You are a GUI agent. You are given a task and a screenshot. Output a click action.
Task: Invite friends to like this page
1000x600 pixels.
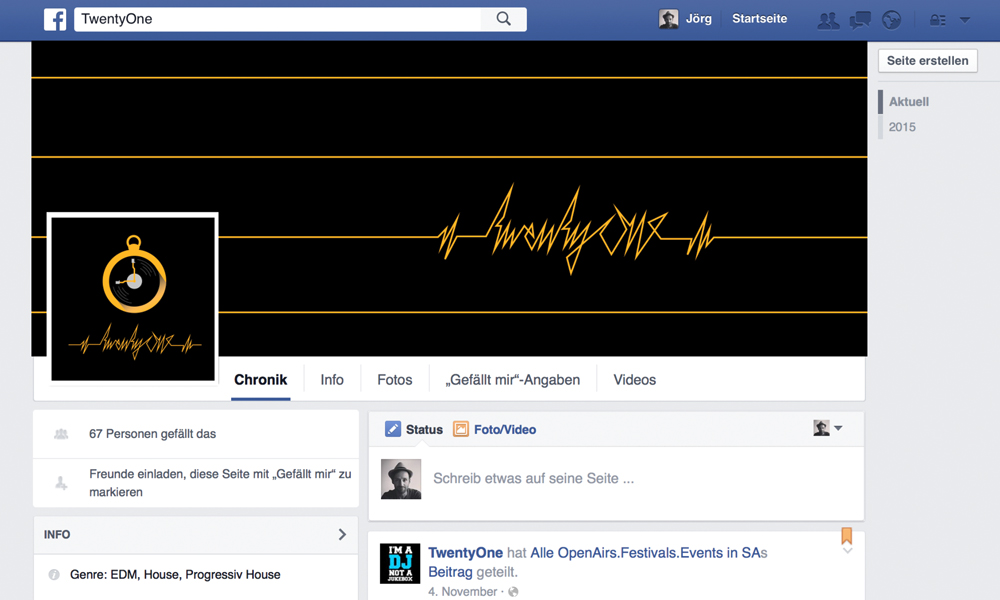[220, 483]
